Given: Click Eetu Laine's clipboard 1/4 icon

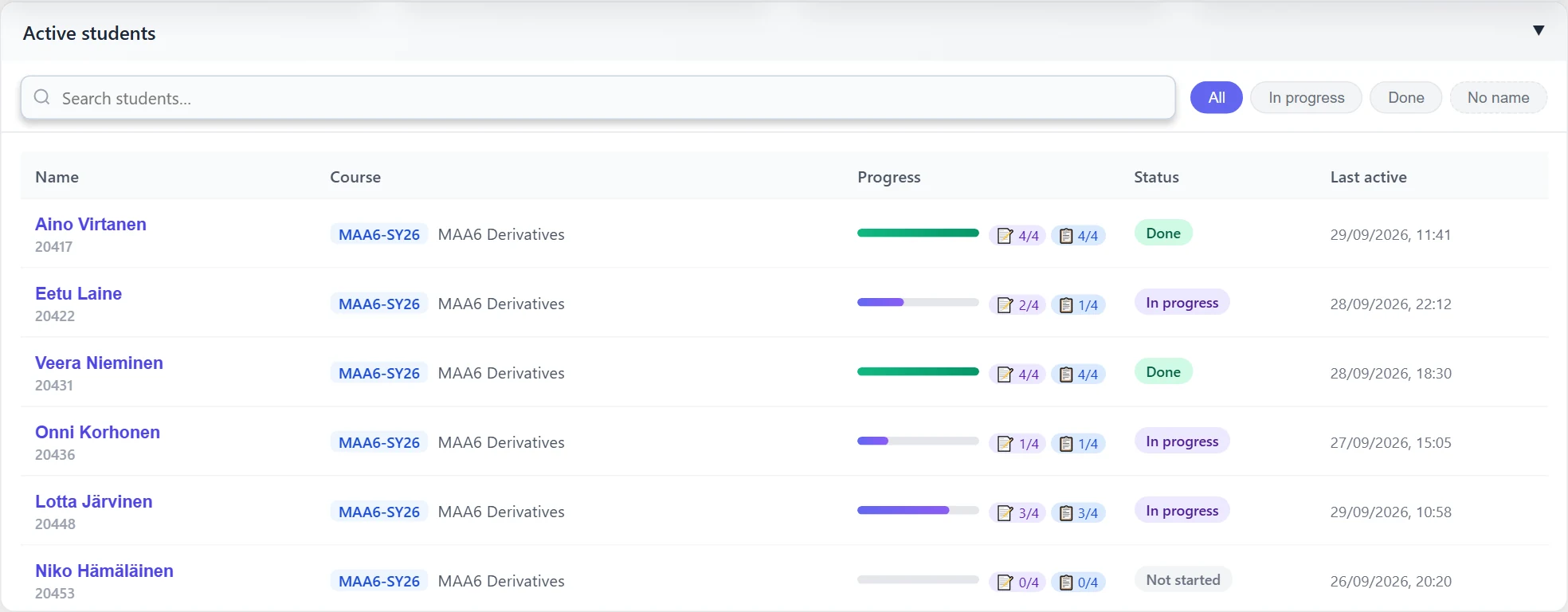Looking at the screenshot, I should [x=1066, y=305].
